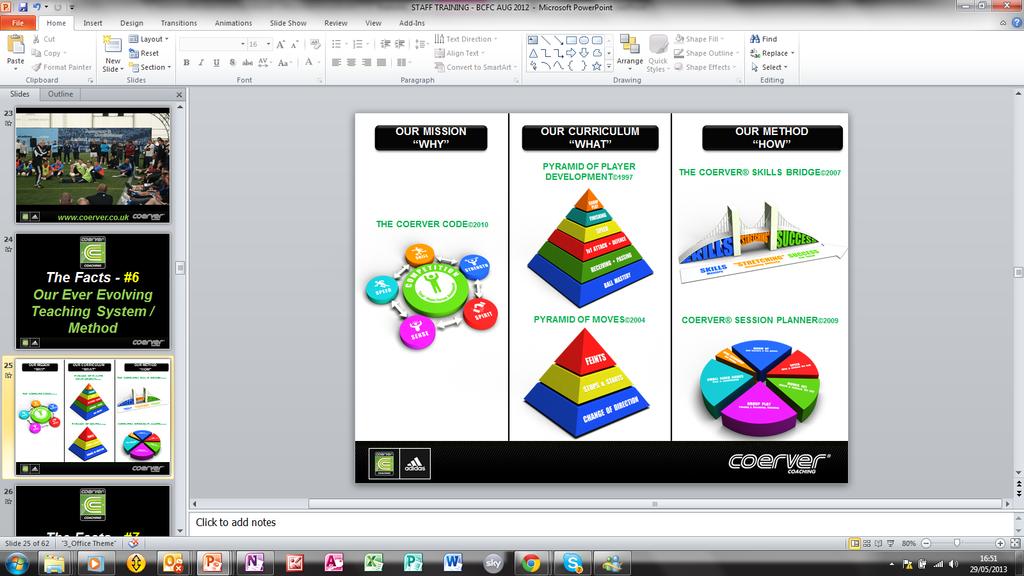The width and height of the screenshot is (1024, 576).
Task: Align text left
Action: pyautogui.click(x=336, y=63)
